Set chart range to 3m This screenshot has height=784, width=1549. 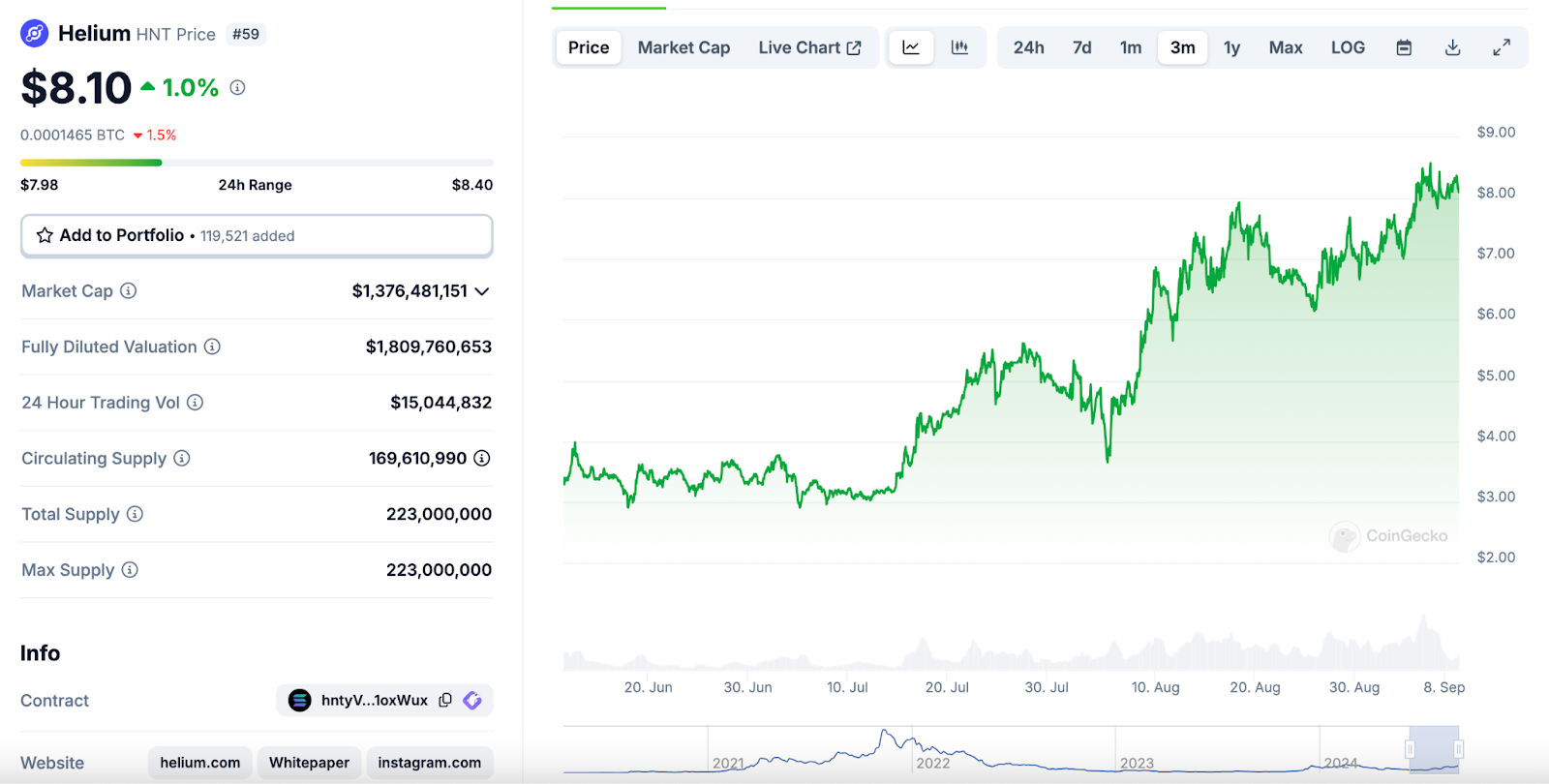1182,47
